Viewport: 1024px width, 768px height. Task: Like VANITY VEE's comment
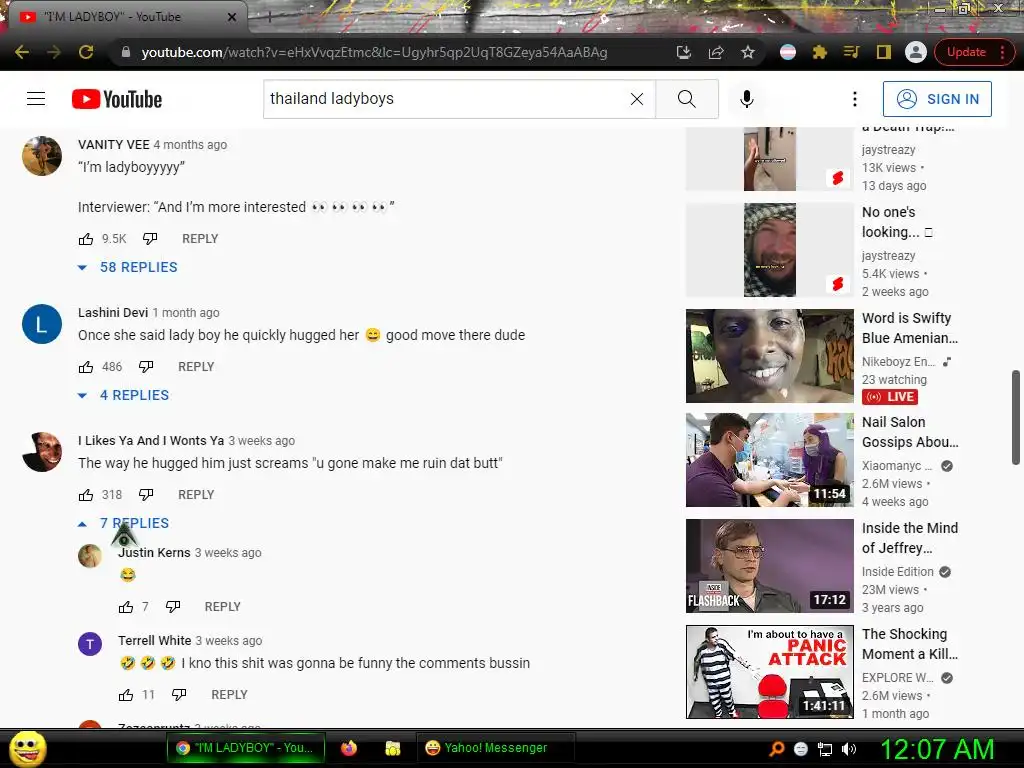tap(86, 239)
